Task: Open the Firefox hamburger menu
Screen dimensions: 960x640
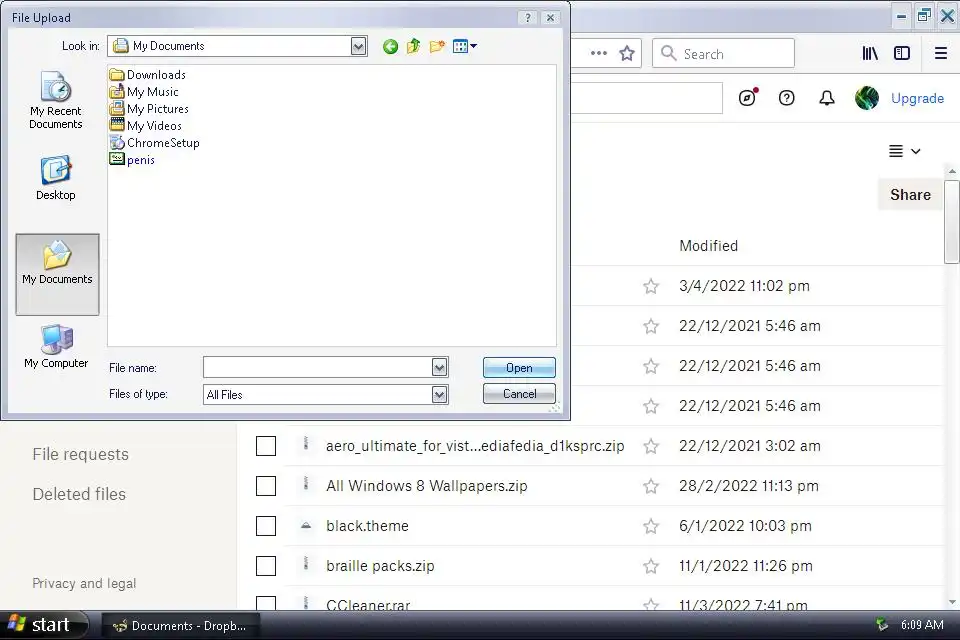Action: (941, 53)
